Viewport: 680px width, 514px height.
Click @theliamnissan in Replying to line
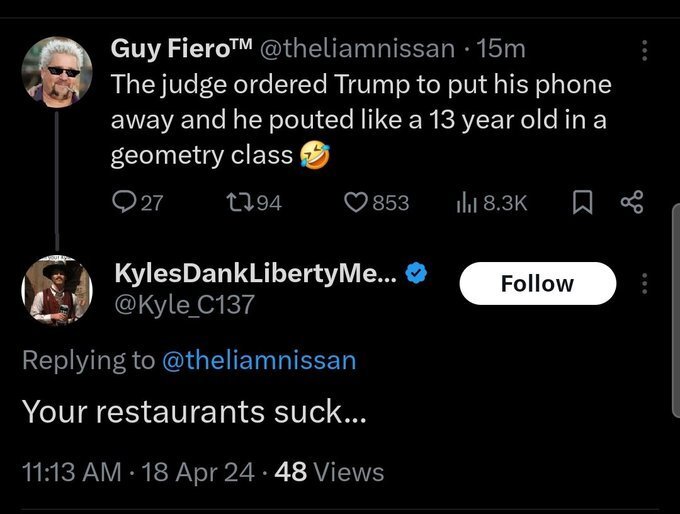(x=258, y=360)
